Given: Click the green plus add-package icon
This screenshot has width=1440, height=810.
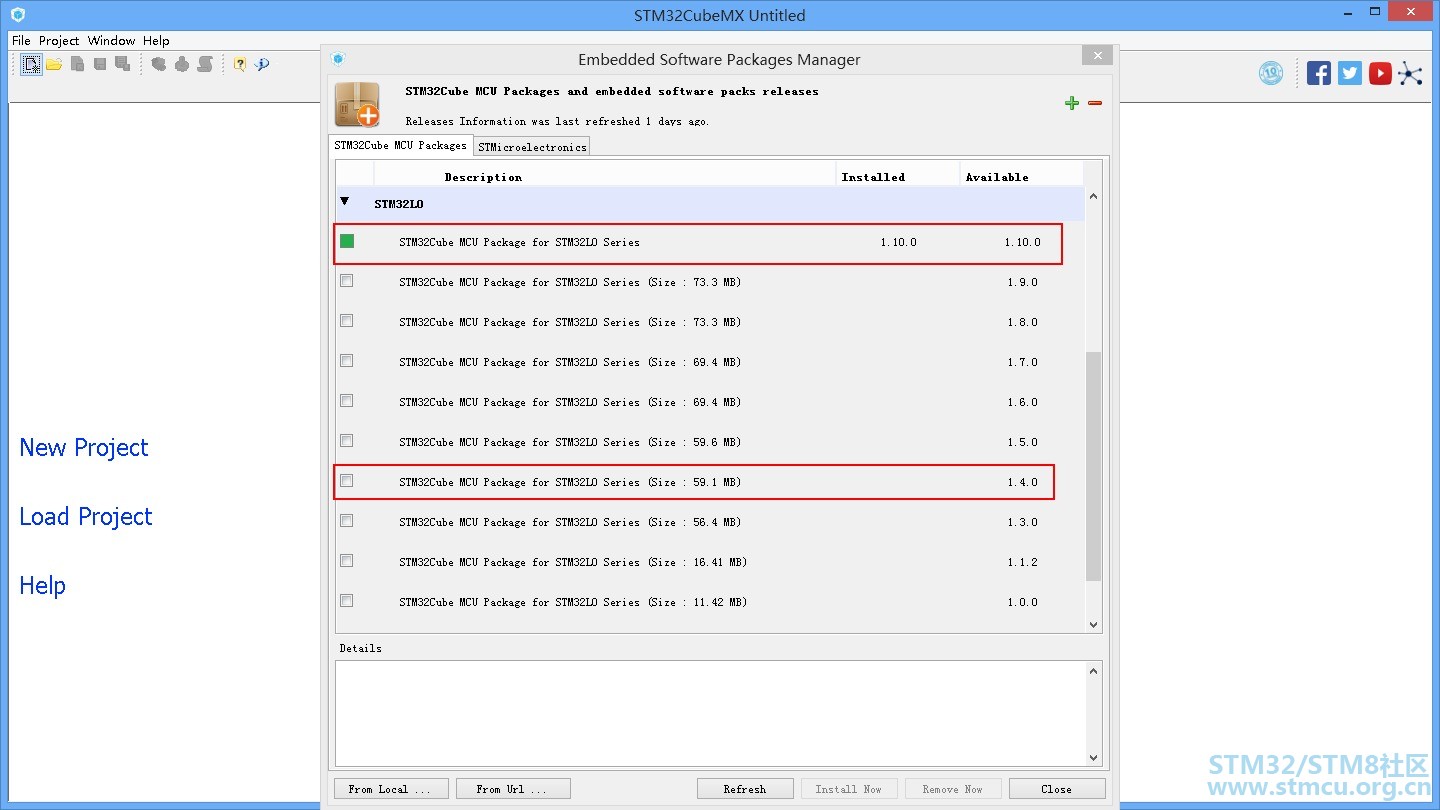Looking at the screenshot, I should click(1072, 103).
